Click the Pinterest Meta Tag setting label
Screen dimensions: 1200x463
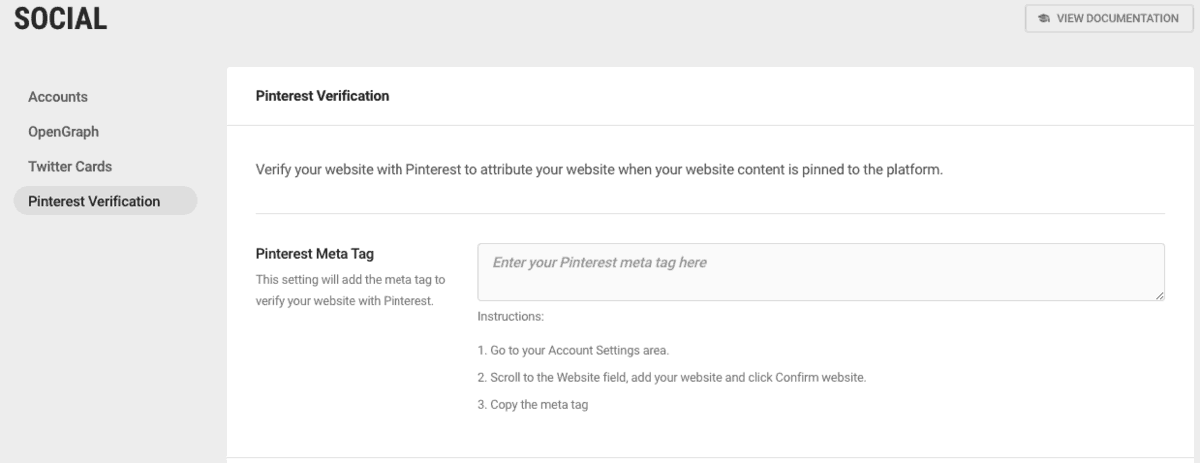click(316, 255)
